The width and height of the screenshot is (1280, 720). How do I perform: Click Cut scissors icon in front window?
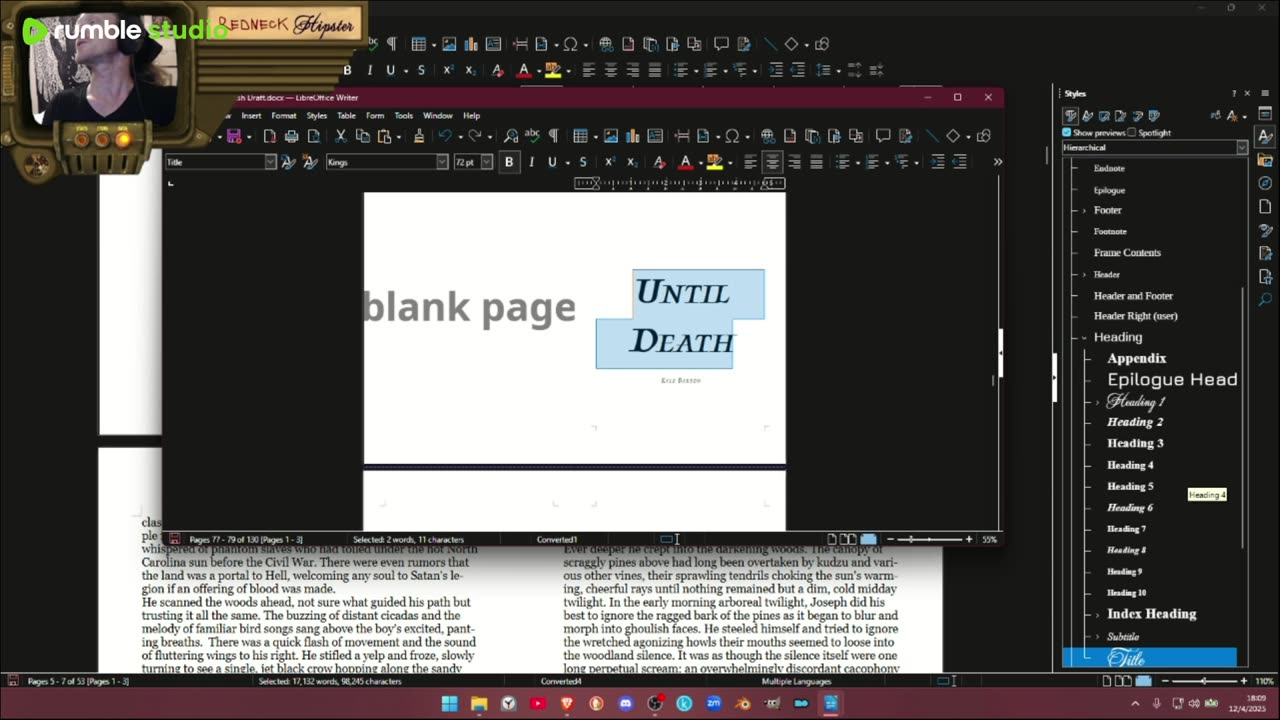click(x=340, y=136)
